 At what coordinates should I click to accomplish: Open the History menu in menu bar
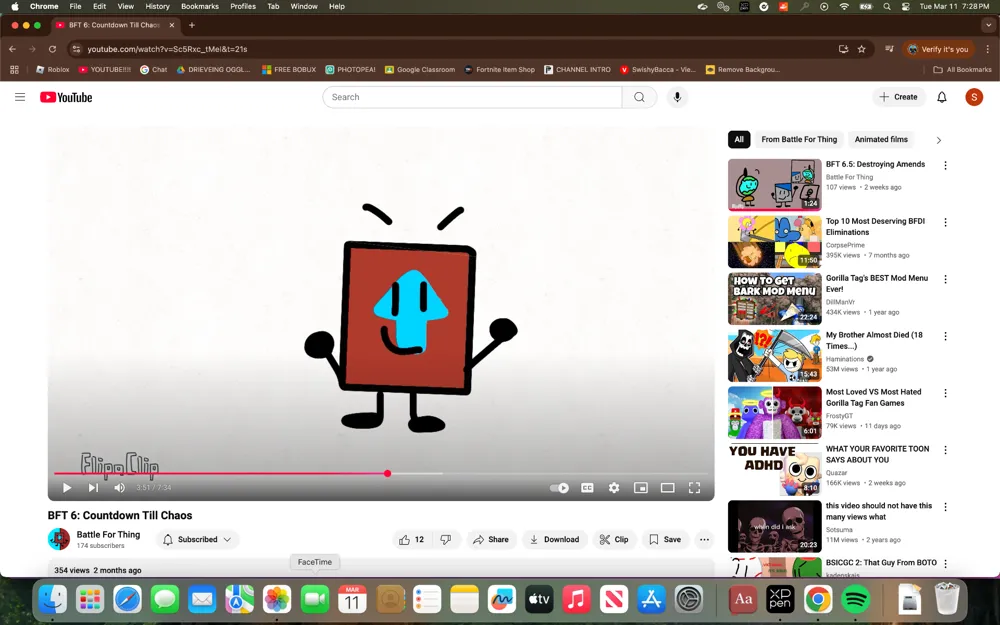[x=157, y=6]
